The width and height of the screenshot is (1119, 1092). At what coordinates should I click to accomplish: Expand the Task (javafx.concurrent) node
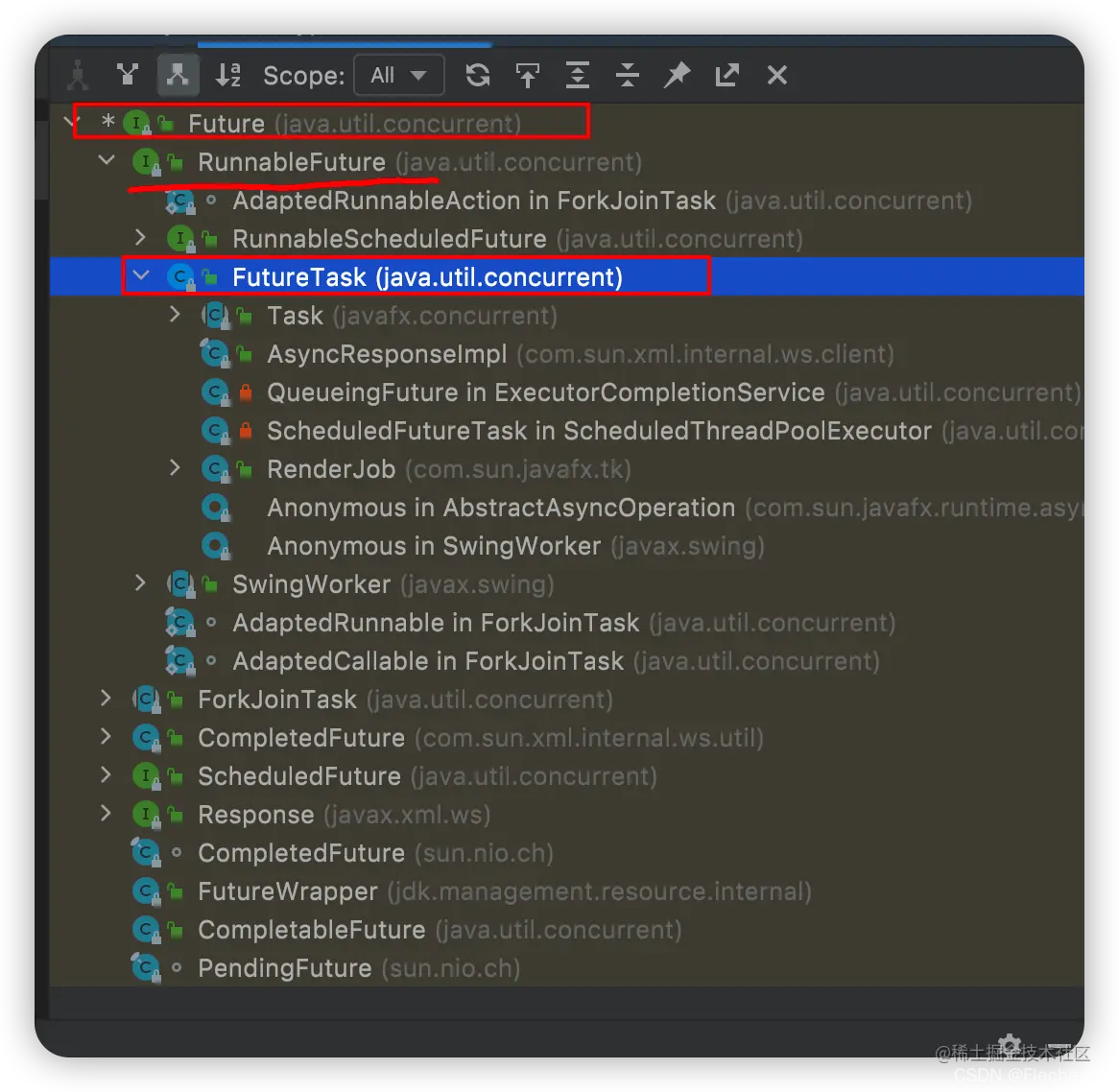[x=175, y=314]
